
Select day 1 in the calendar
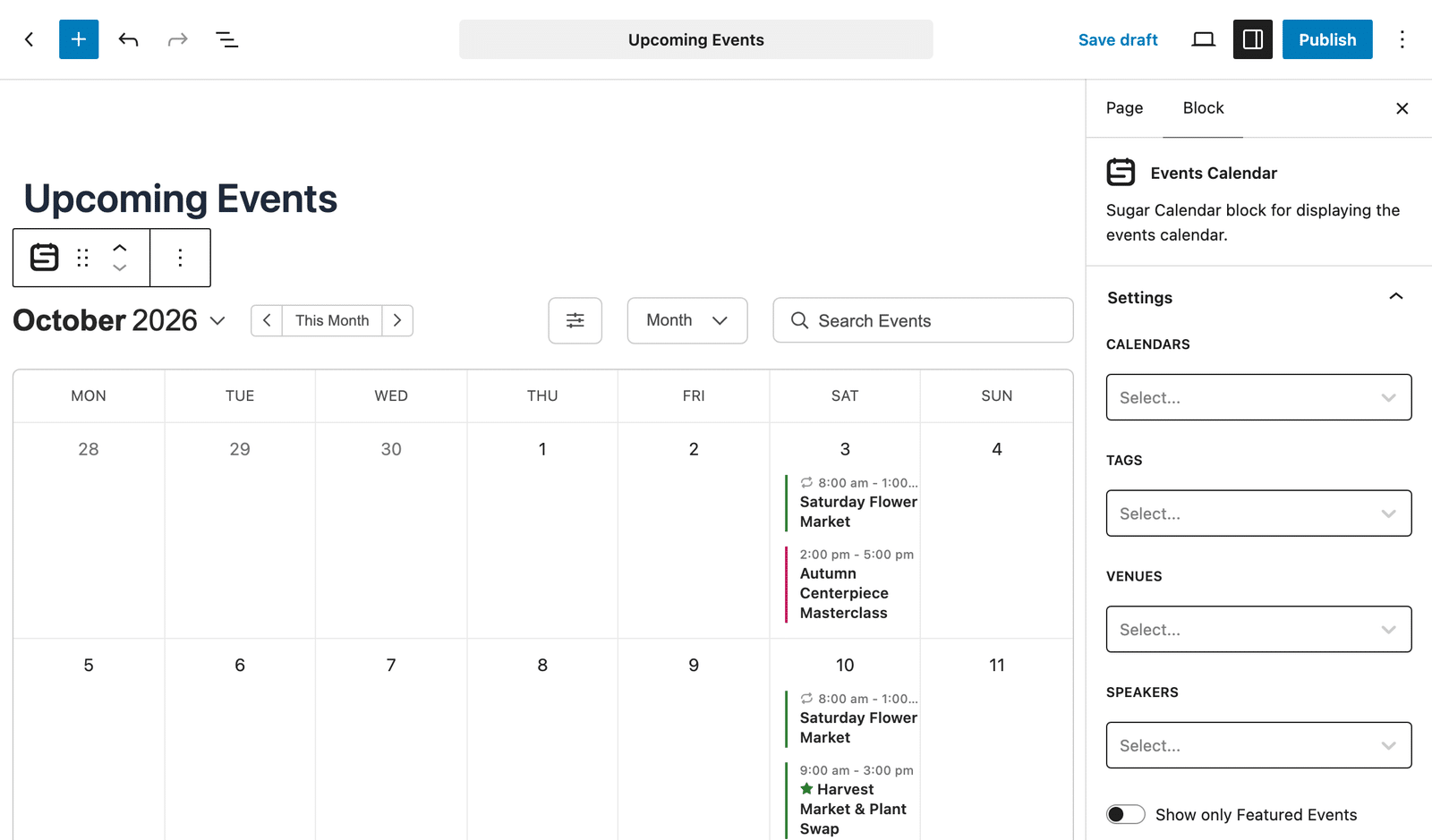(x=542, y=449)
